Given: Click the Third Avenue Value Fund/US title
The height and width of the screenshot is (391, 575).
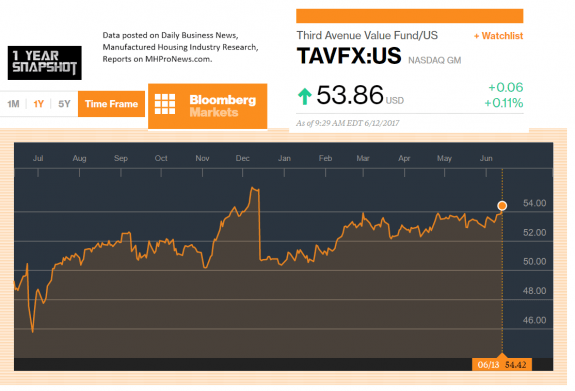Looking at the screenshot, I should [367, 35].
